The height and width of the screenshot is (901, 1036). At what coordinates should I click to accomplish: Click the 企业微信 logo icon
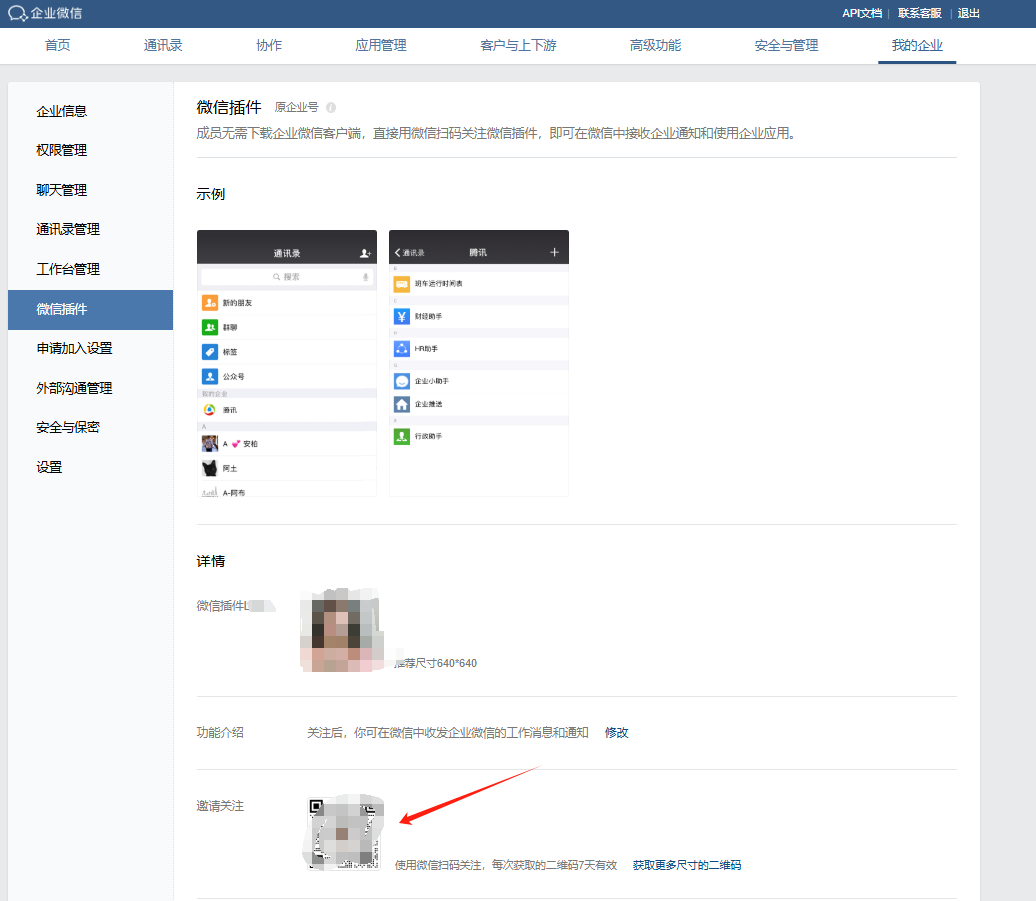(x=17, y=13)
